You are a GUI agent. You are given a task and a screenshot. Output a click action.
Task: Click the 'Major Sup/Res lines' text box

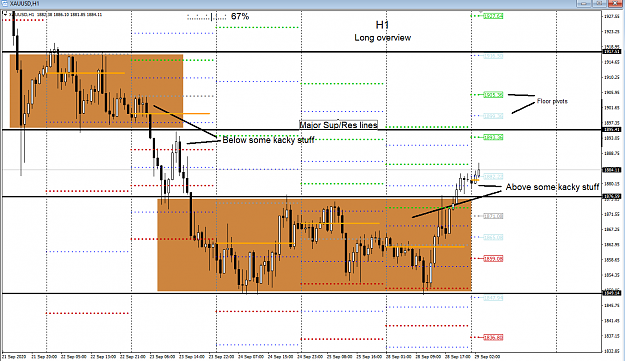pyautogui.click(x=338, y=125)
